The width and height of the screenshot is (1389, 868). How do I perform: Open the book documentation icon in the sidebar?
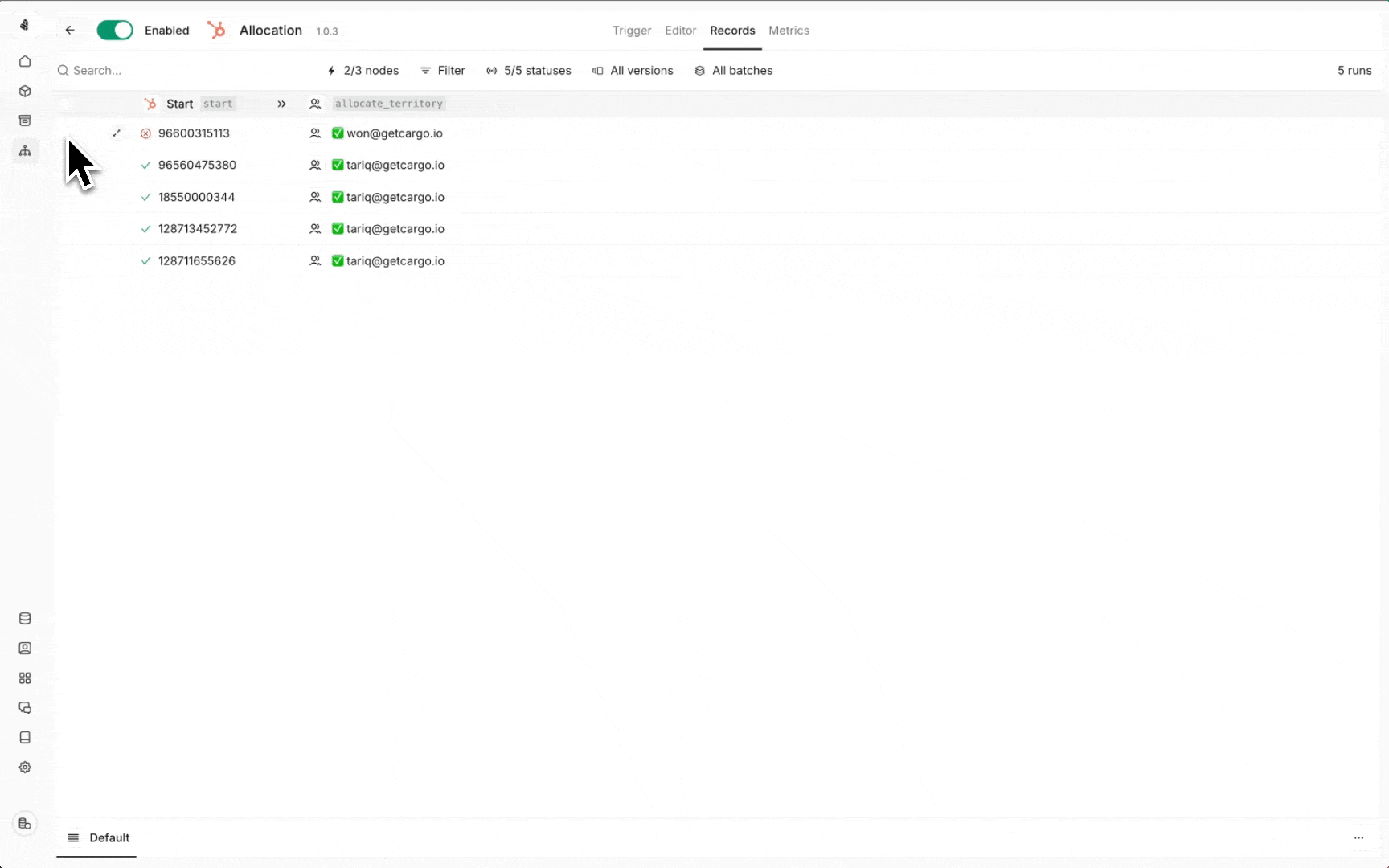pos(25,737)
